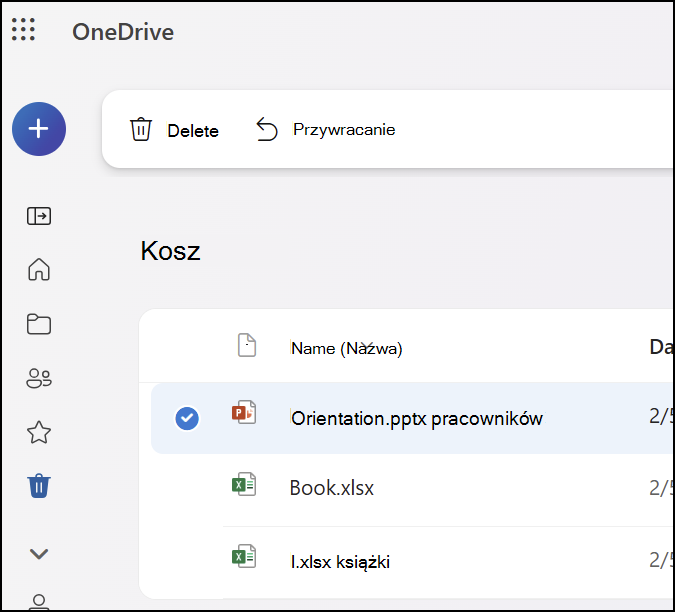
Task: Click the file type column header icon
Action: [x=247, y=346]
